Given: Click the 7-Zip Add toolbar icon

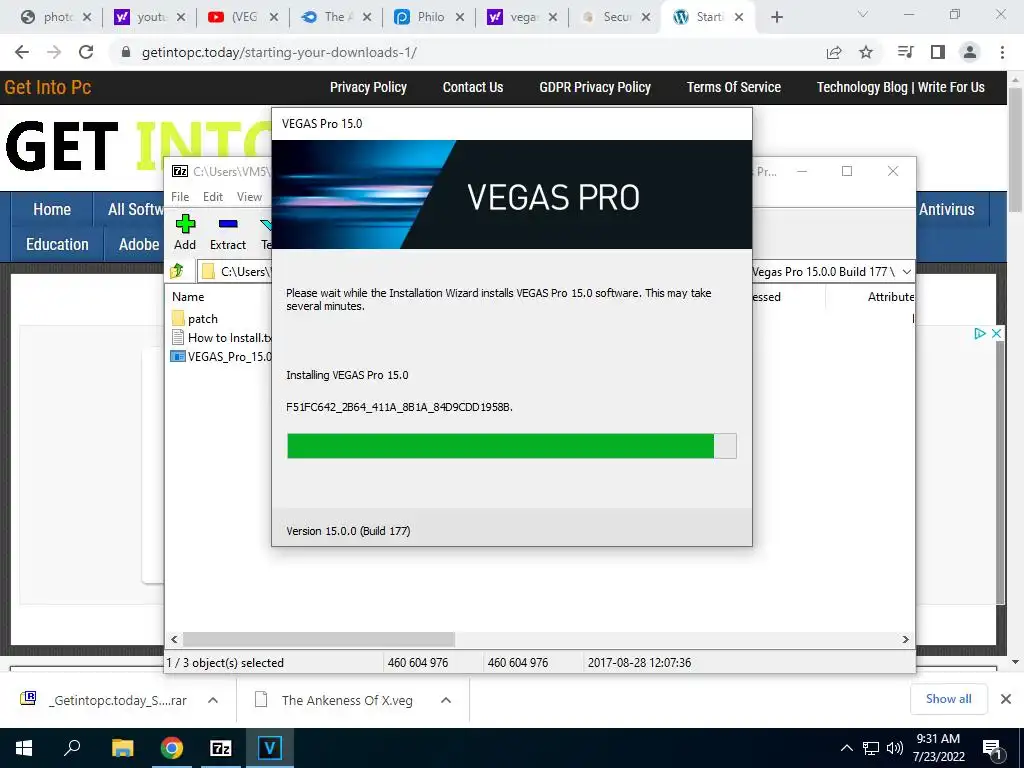Looking at the screenshot, I should [x=185, y=224].
